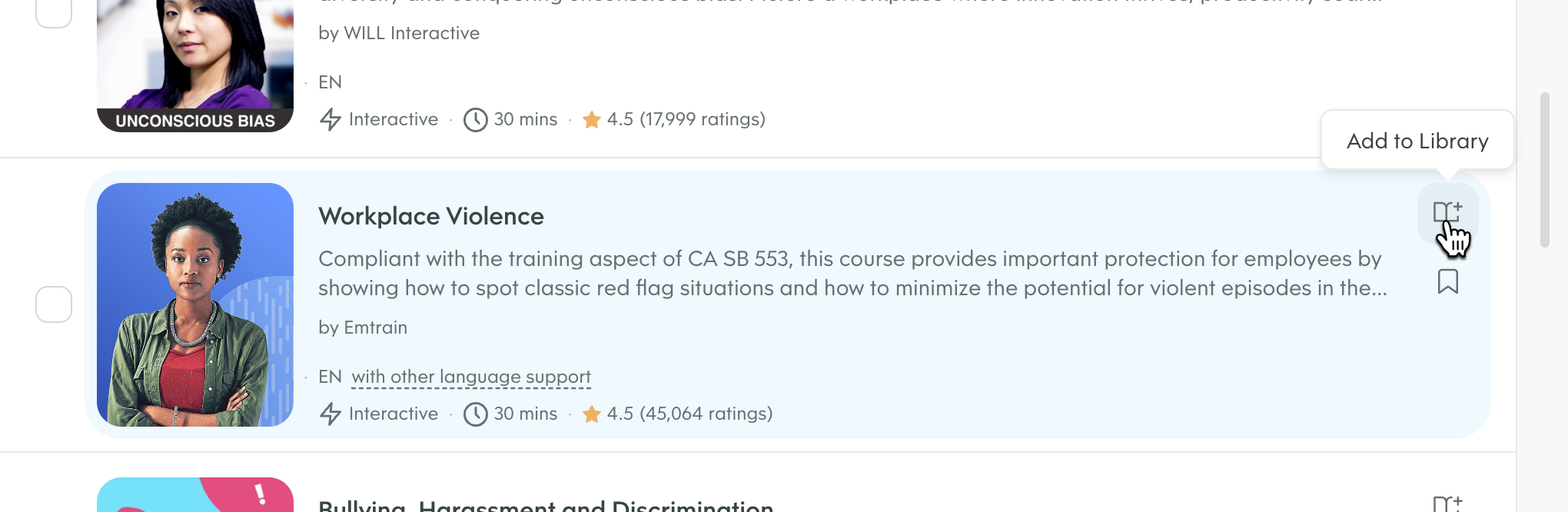Tick the Unconscious Bias course checkbox
Viewport: 1568px width, 512px height.
click(54, 12)
